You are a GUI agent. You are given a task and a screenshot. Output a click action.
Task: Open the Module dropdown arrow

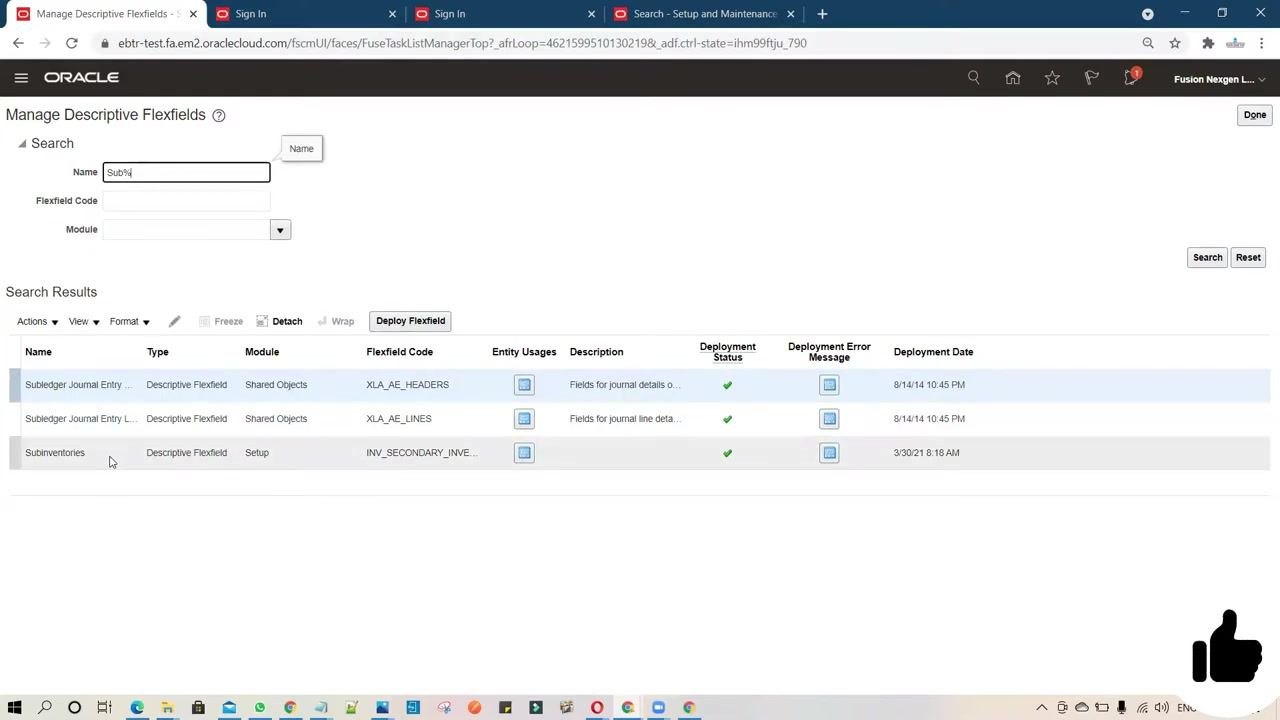pos(280,230)
